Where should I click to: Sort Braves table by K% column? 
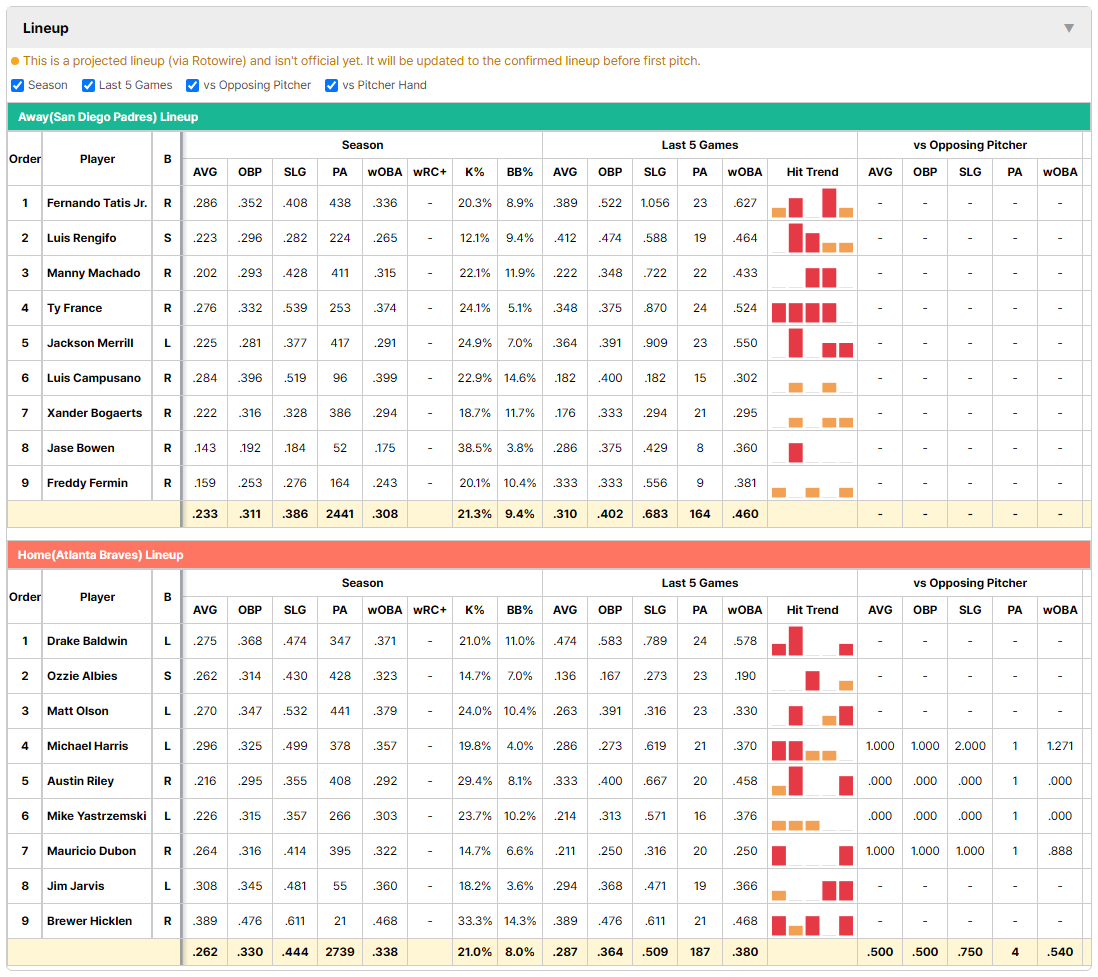(x=474, y=610)
